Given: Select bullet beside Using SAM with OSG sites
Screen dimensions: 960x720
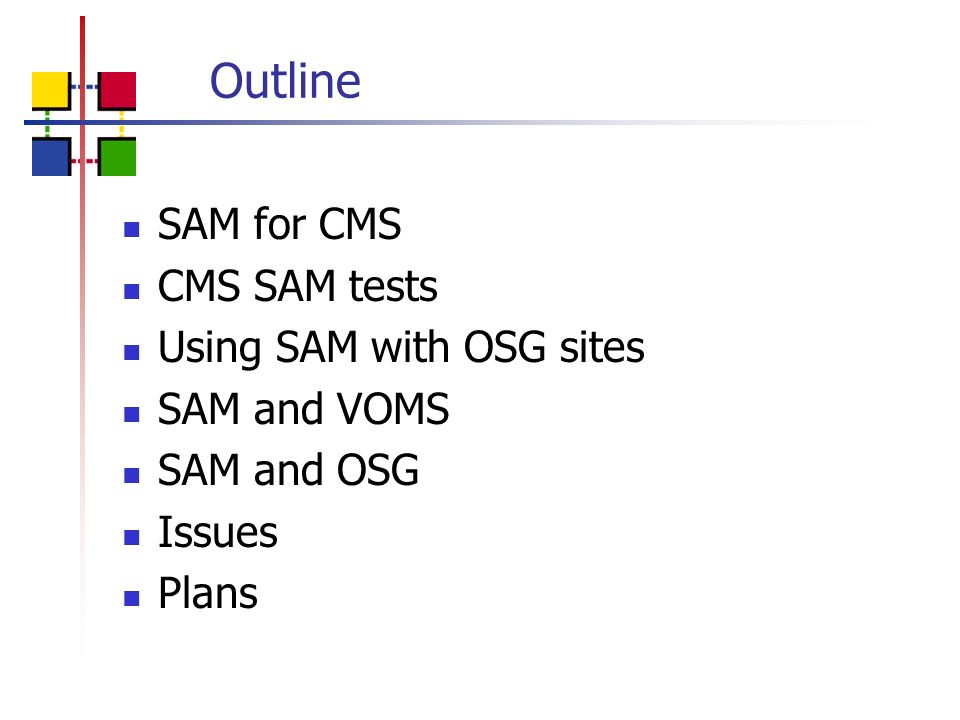Looking at the screenshot, I should click(x=132, y=353).
